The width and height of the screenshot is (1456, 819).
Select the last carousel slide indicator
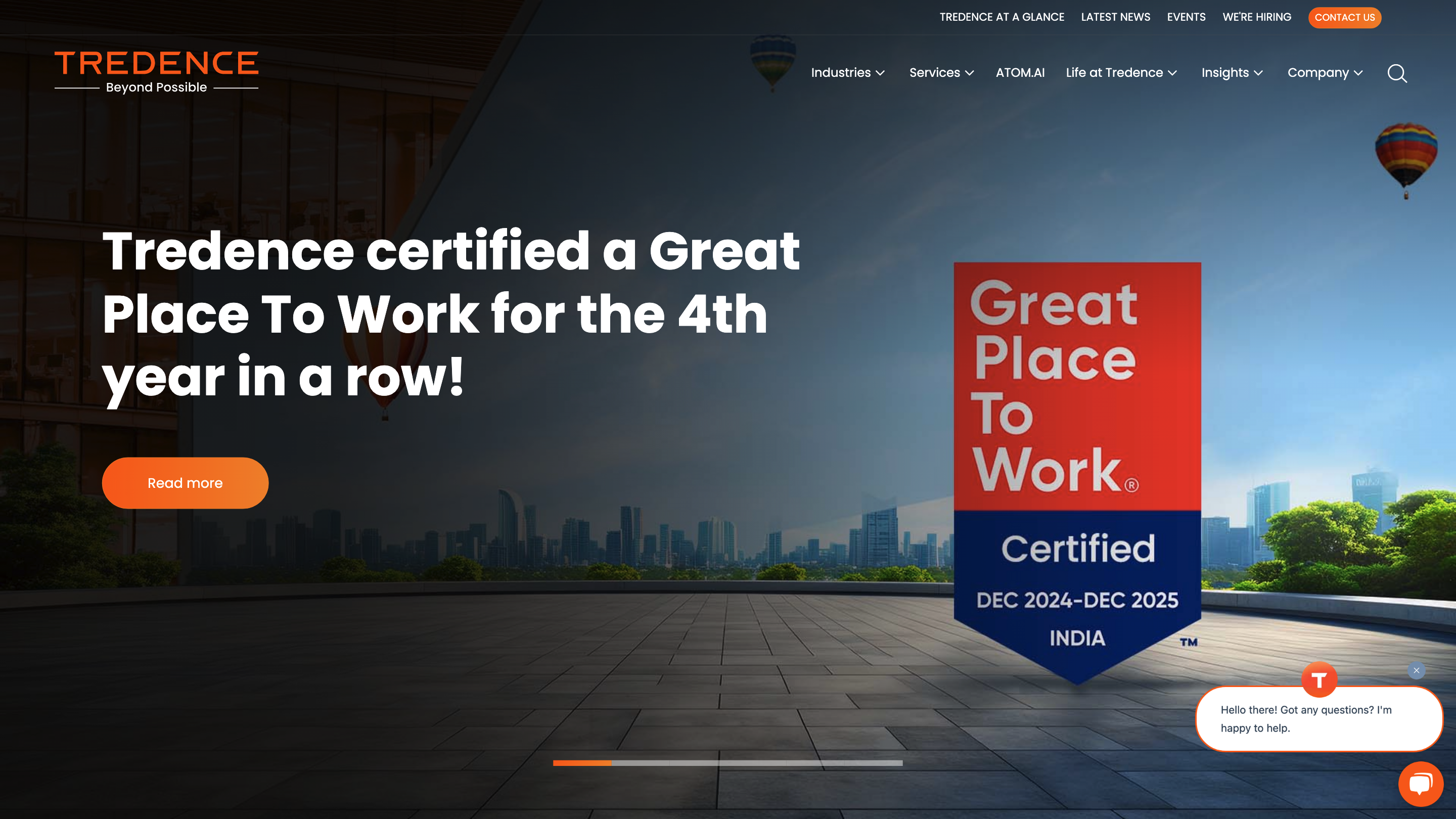873,763
